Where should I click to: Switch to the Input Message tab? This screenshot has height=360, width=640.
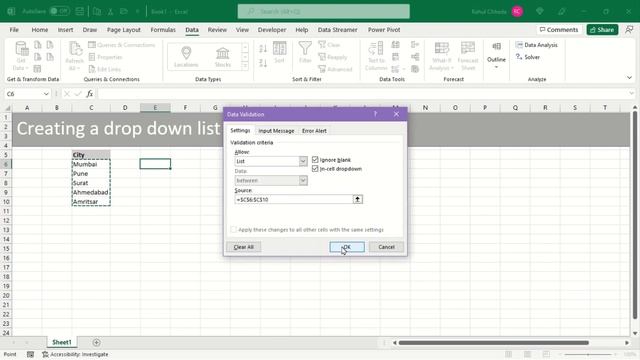click(x=276, y=131)
